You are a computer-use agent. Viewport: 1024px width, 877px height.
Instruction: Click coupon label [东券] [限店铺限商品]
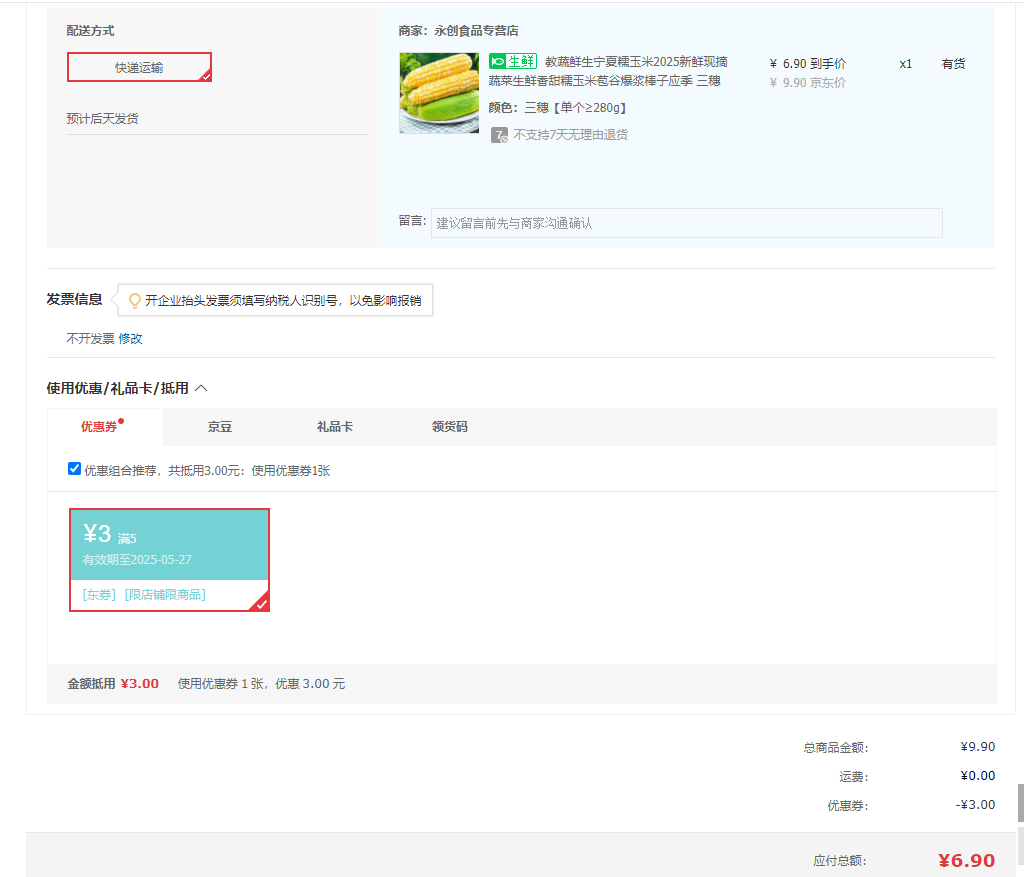click(x=144, y=594)
